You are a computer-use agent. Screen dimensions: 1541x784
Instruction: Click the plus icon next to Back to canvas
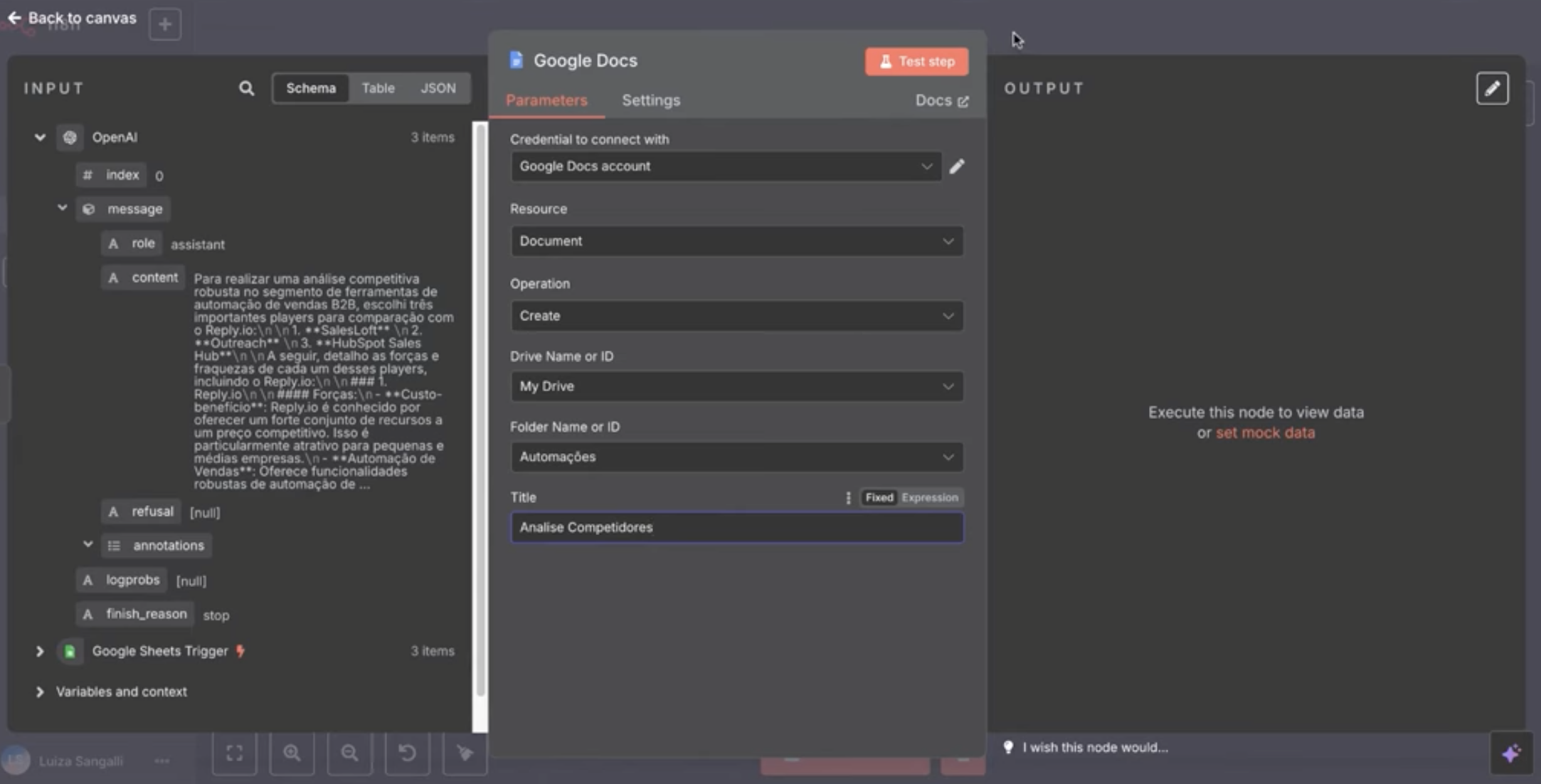(165, 24)
